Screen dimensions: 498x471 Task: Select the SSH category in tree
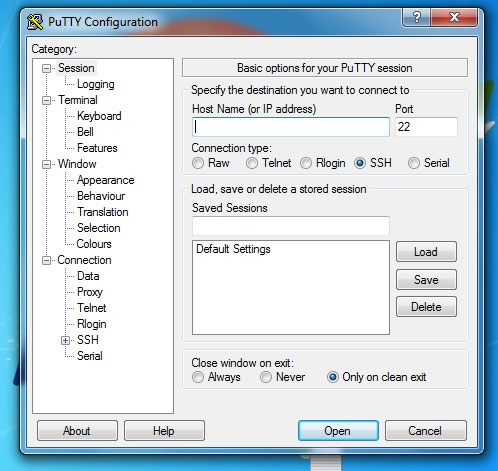(x=88, y=340)
